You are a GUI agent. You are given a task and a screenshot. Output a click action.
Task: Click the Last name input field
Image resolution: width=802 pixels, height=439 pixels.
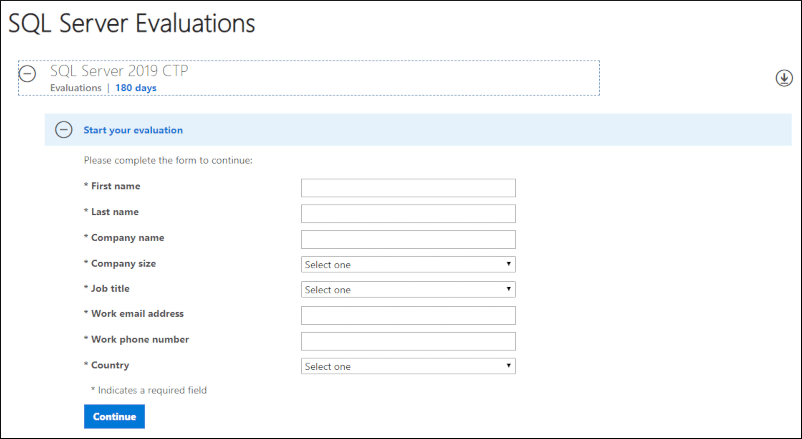(x=408, y=214)
